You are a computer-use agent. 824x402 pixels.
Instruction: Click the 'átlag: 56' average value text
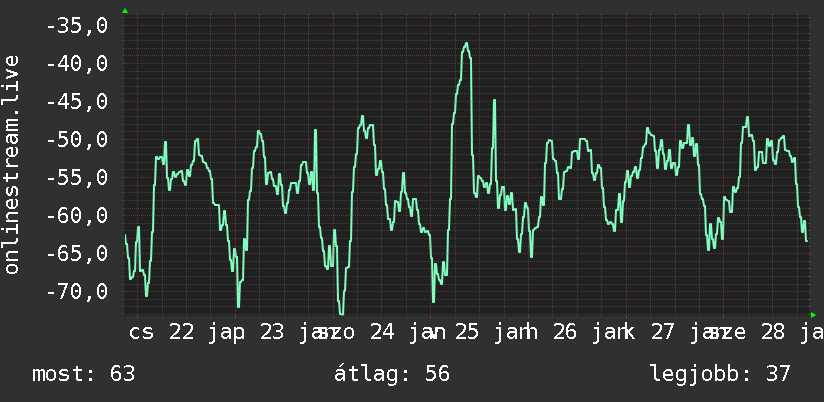(x=392, y=374)
